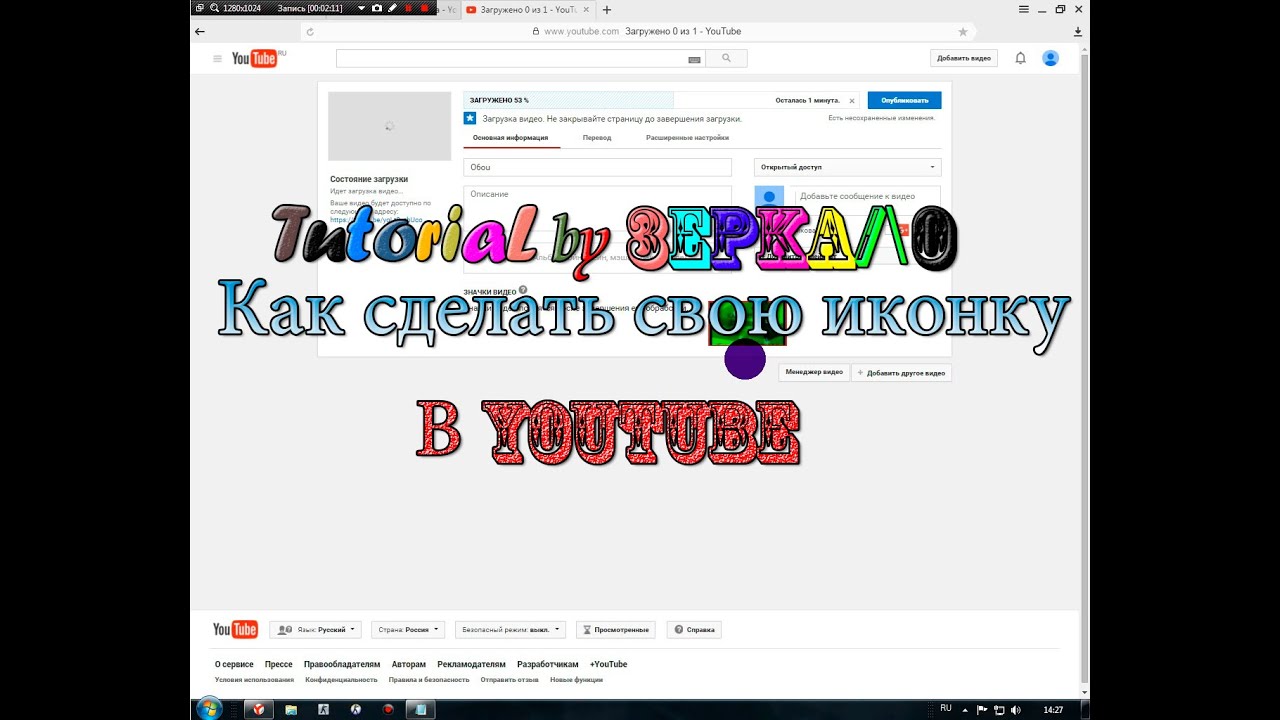Pause recording in the recorder bar

(408, 8)
